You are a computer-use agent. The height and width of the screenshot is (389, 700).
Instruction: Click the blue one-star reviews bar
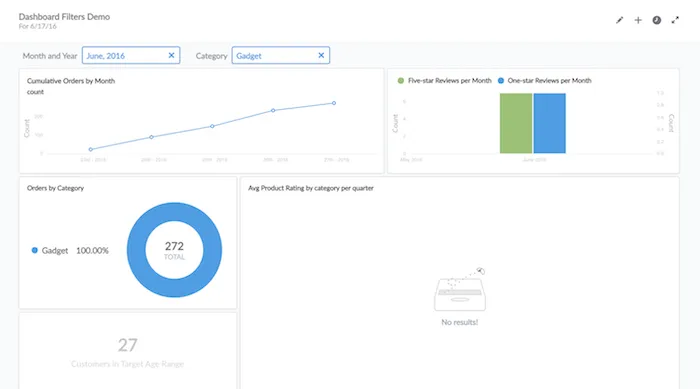pos(550,123)
